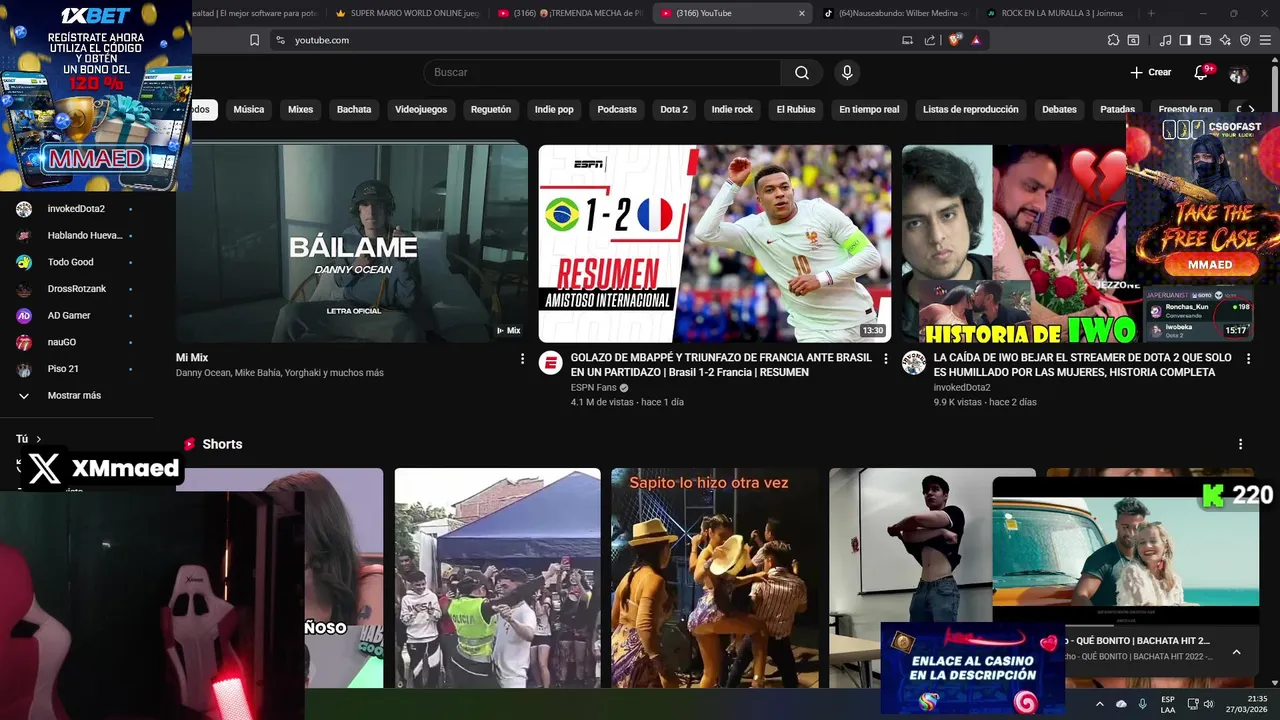Select the Debates filter chip
1280x720 pixels.
click(x=1059, y=109)
